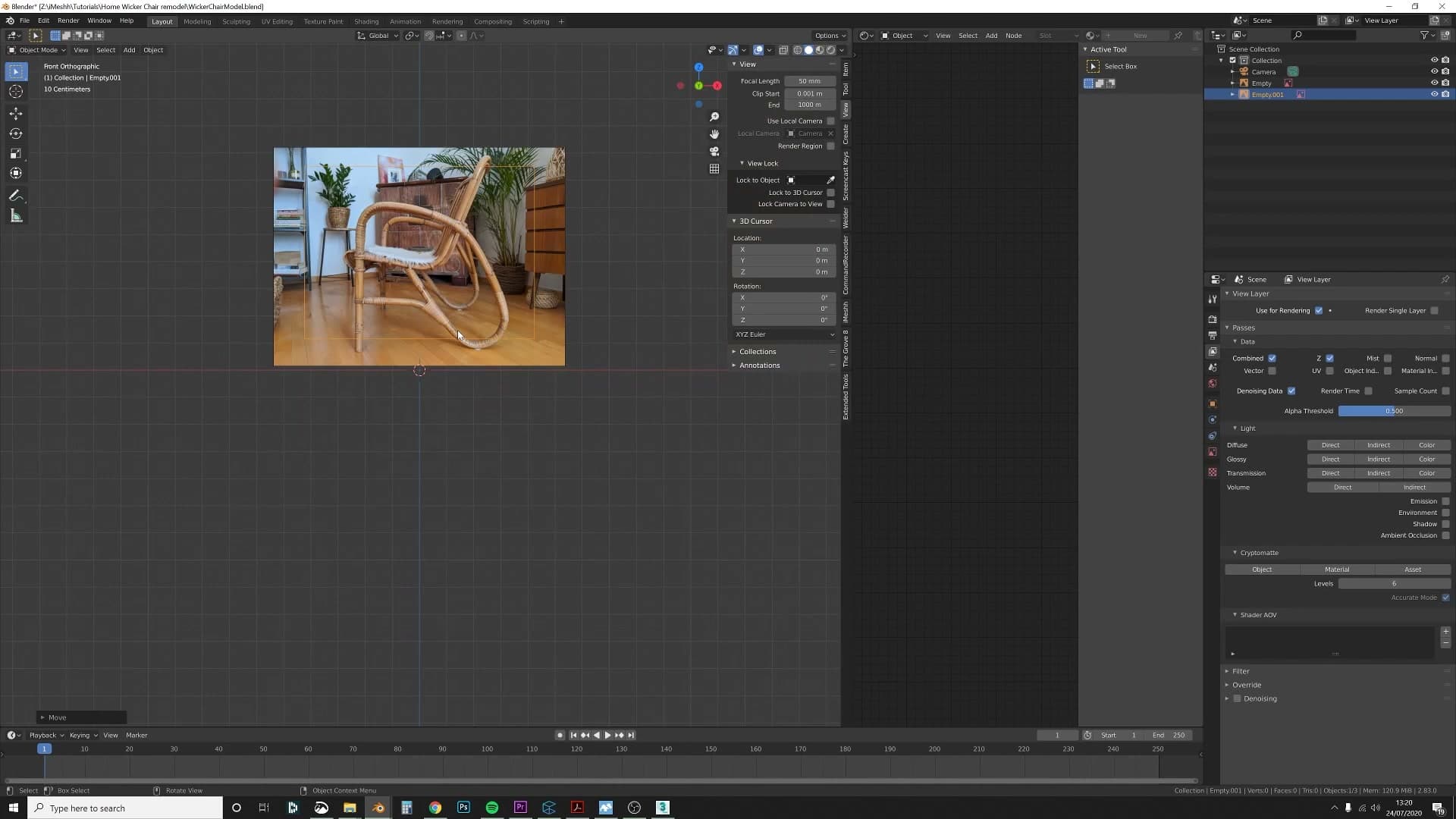
Task: Click the Pan view hand icon
Action: (714, 134)
